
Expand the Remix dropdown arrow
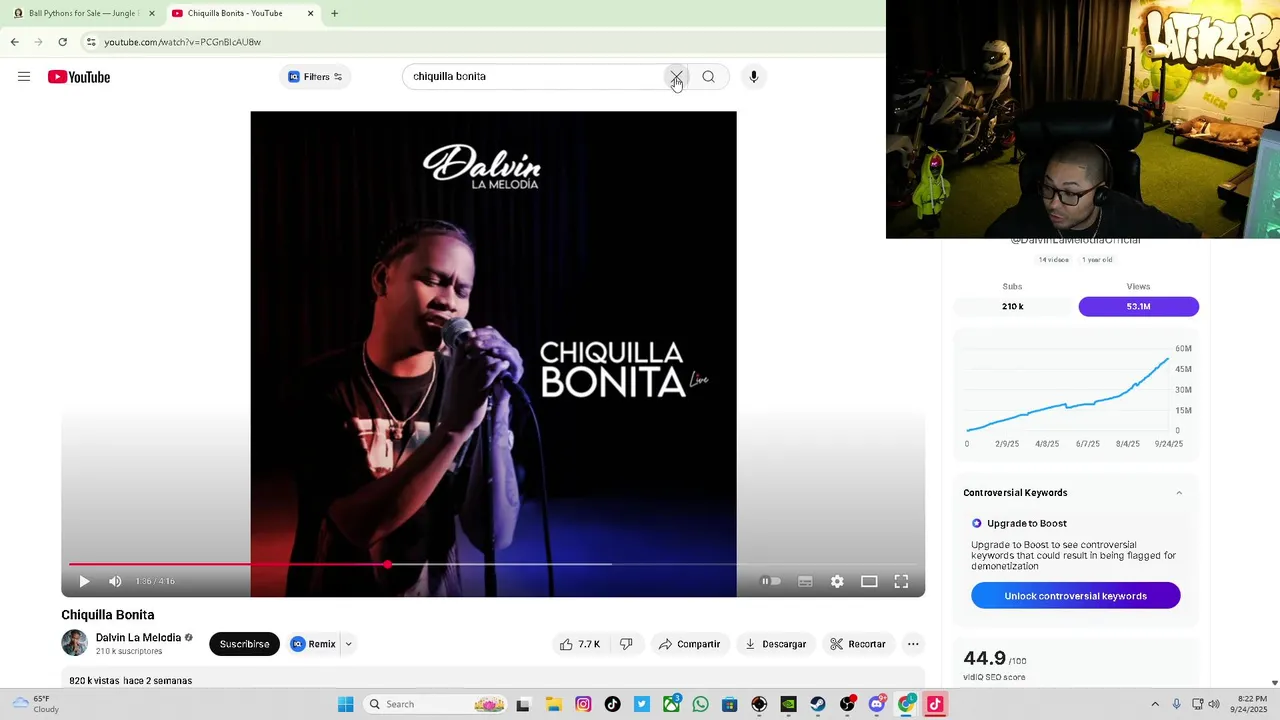(348, 644)
